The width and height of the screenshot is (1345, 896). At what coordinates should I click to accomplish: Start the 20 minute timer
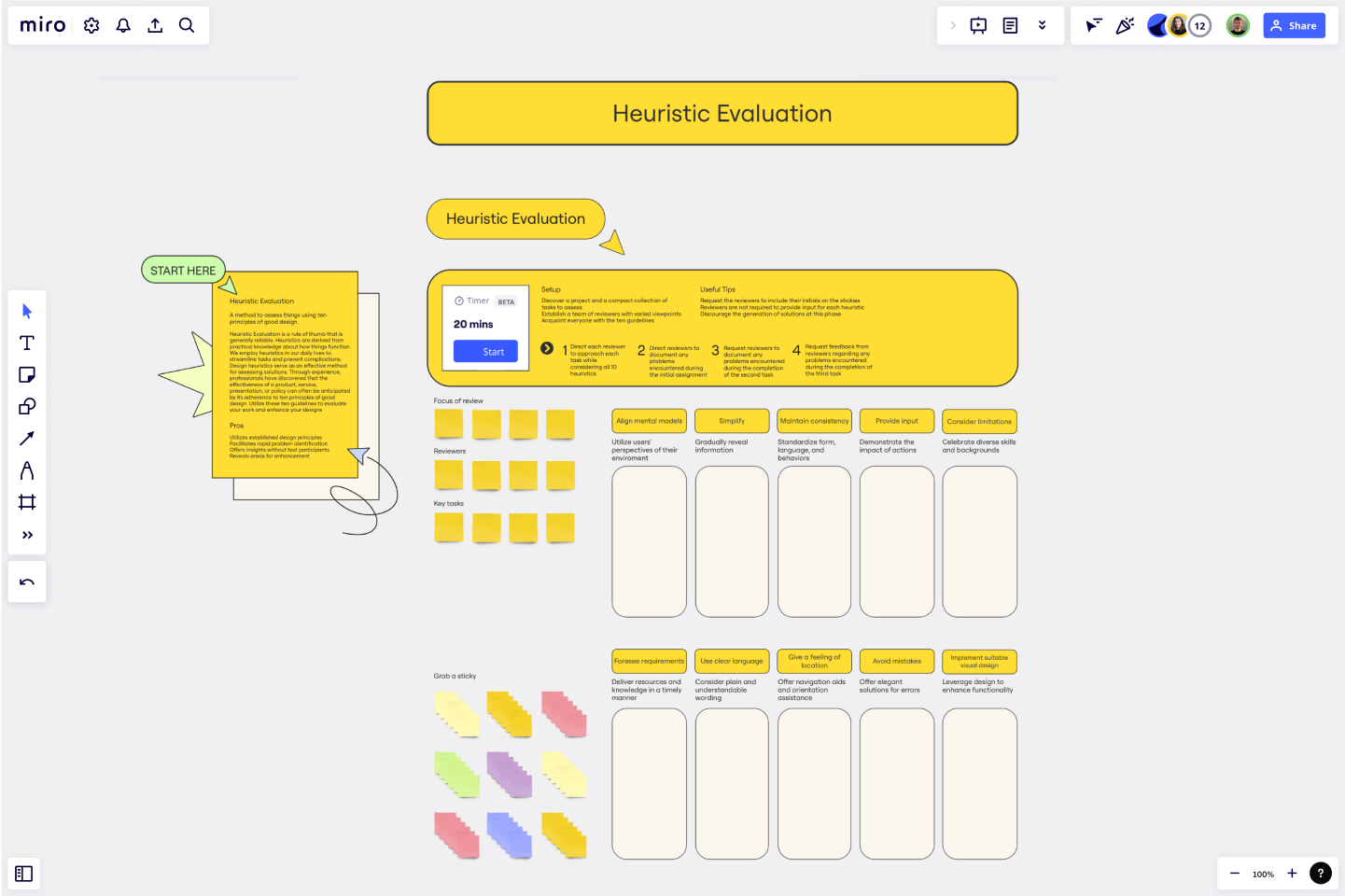(x=484, y=351)
